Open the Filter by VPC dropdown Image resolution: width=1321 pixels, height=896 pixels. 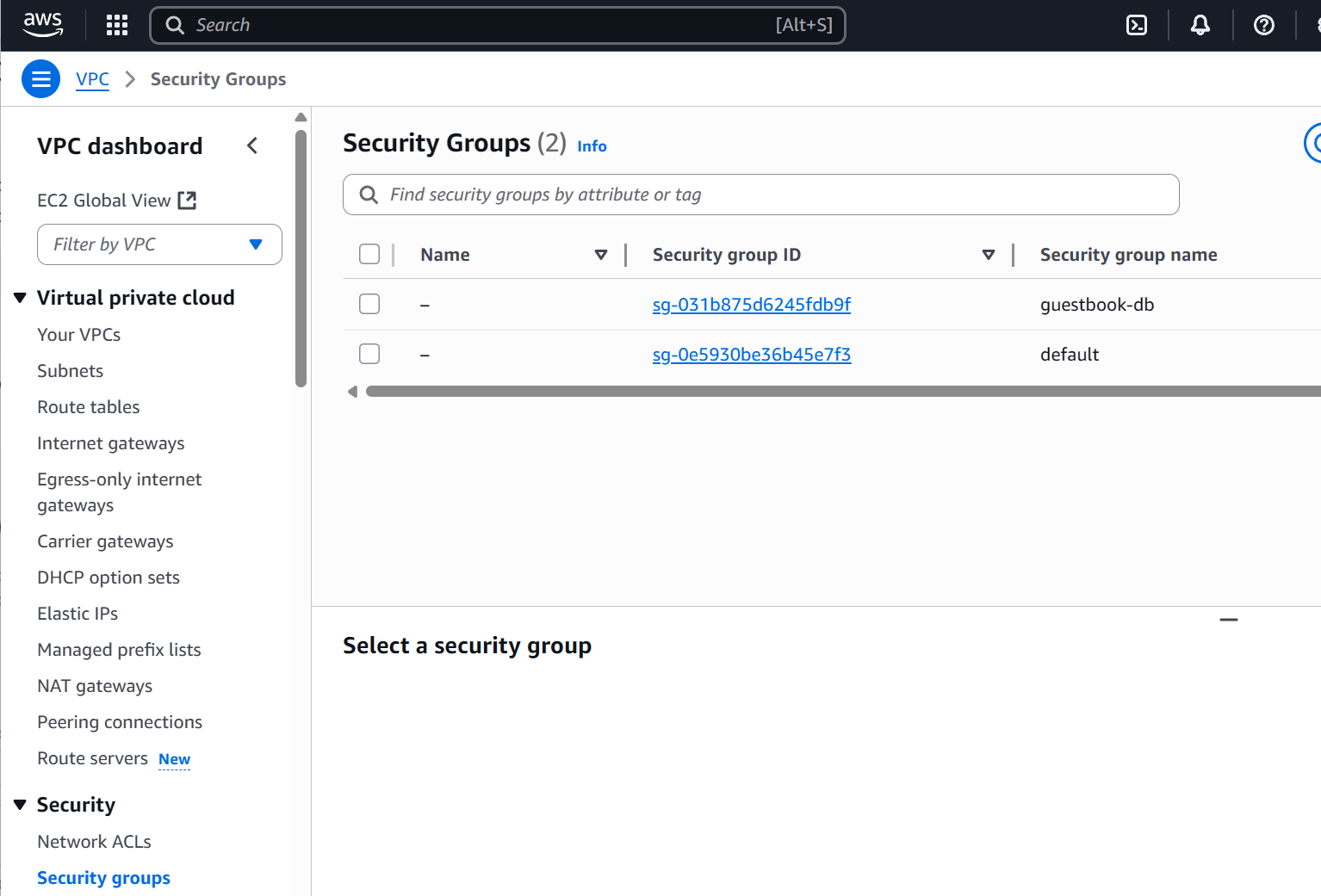159,244
